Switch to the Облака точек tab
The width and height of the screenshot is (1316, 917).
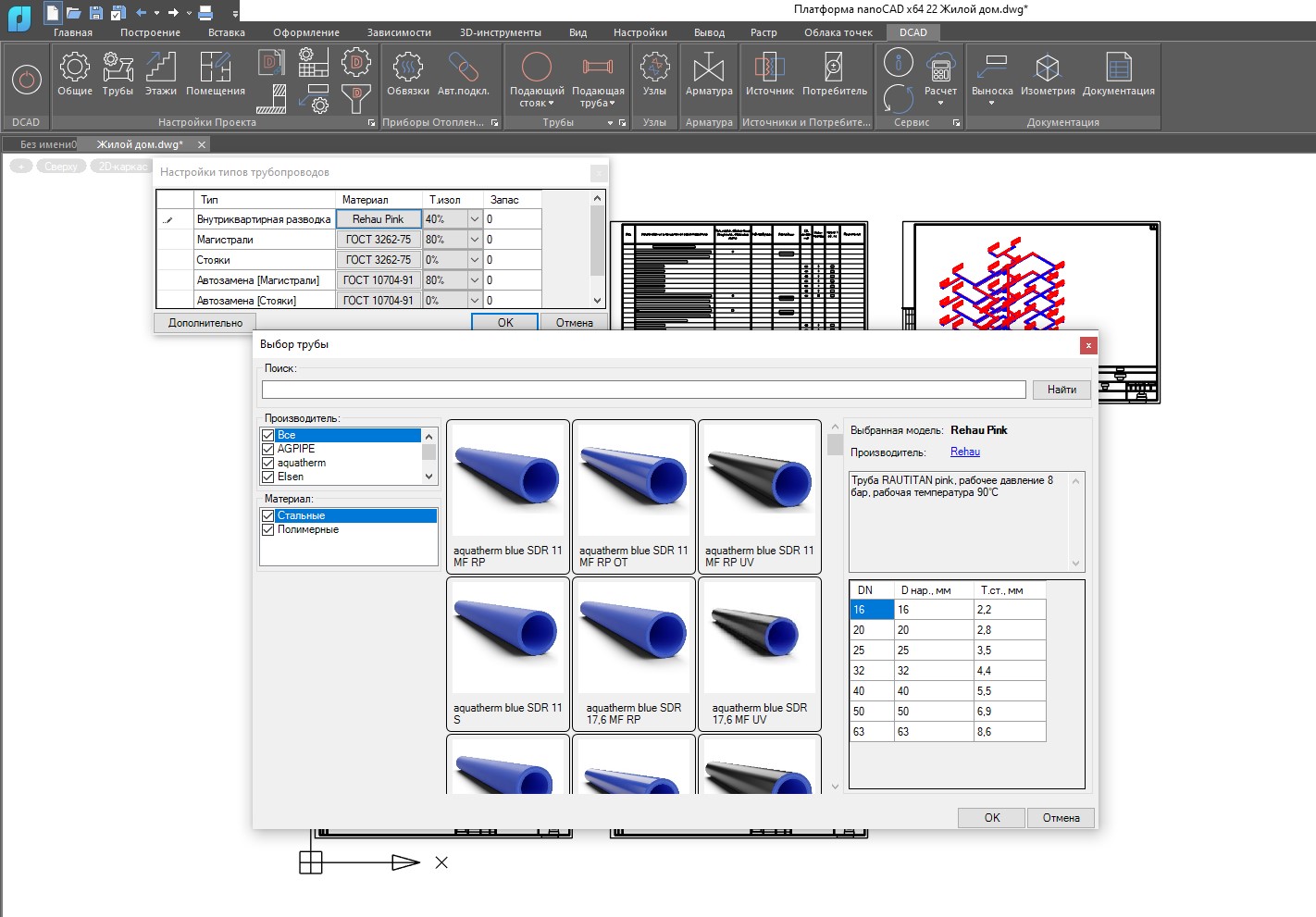[x=838, y=32]
